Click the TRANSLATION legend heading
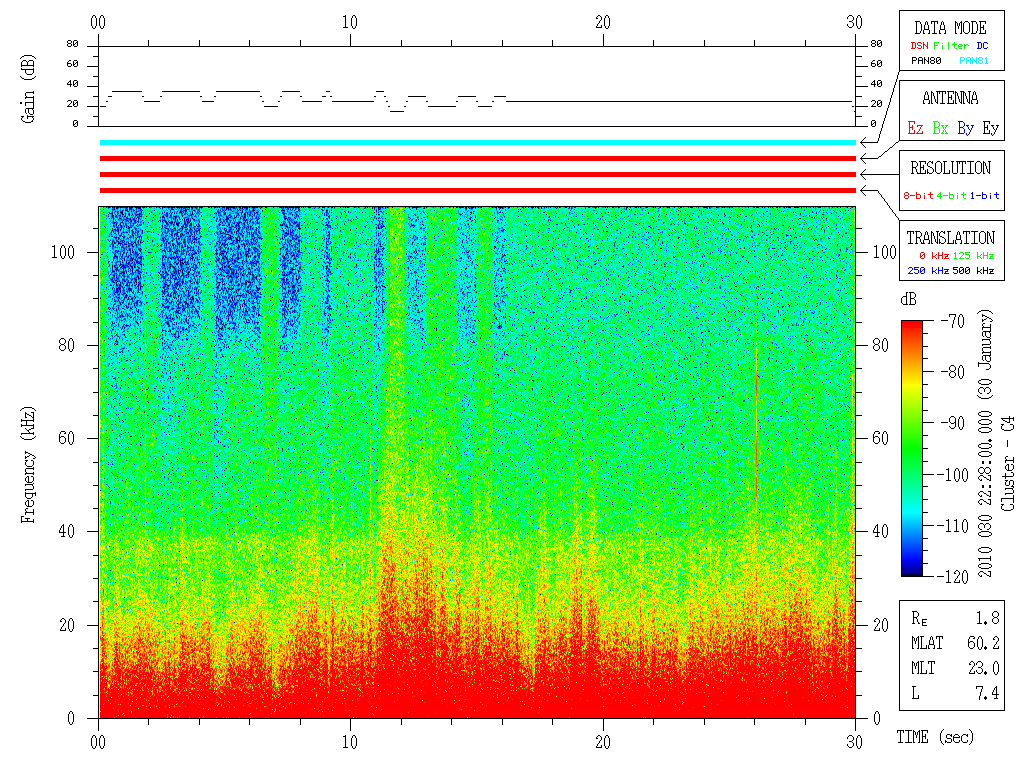Viewport: 1024px width, 768px height. [950, 238]
